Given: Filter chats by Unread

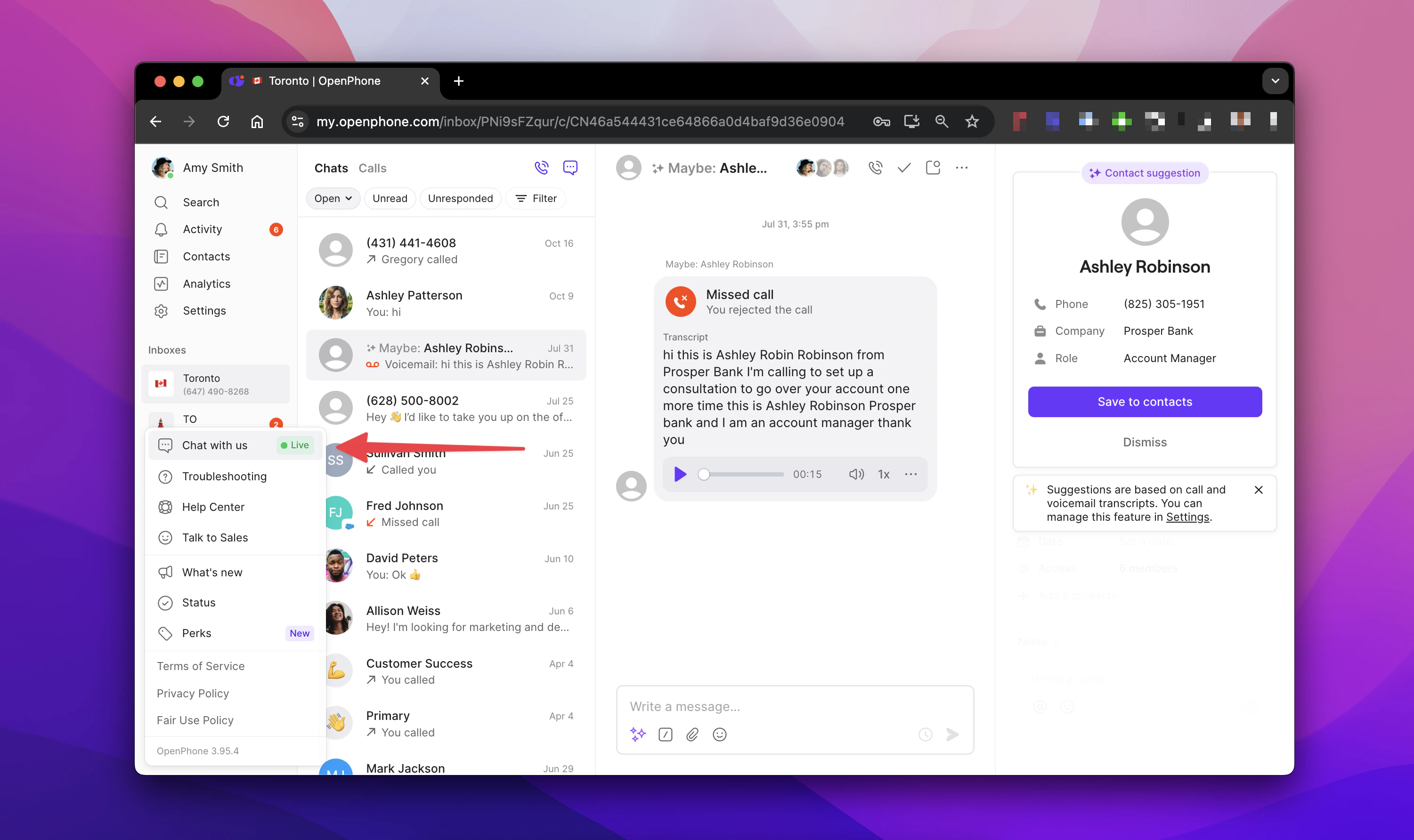Looking at the screenshot, I should [x=390, y=198].
